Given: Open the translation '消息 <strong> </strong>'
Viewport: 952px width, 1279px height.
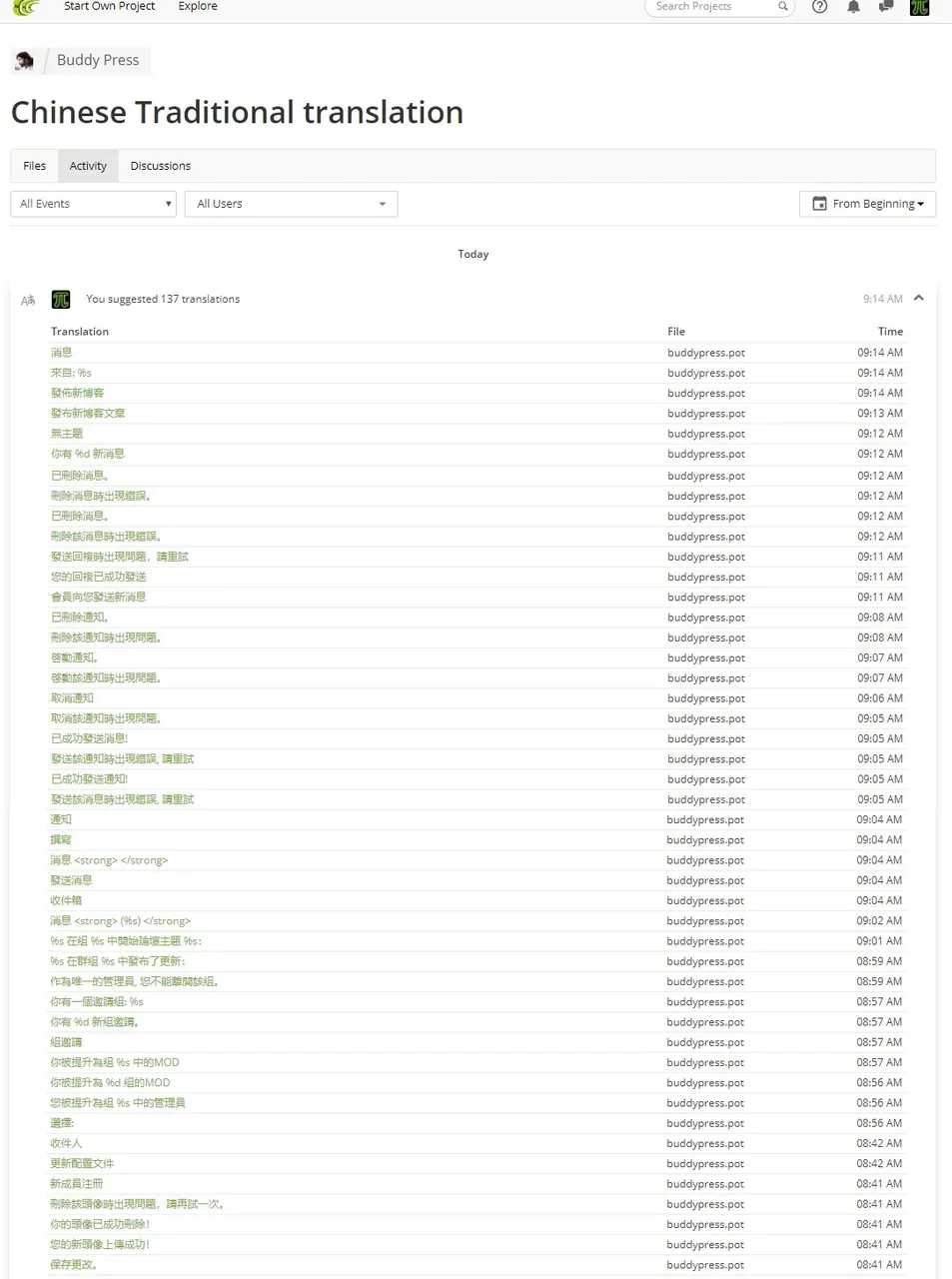Looking at the screenshot, I should tap(109, 860).
